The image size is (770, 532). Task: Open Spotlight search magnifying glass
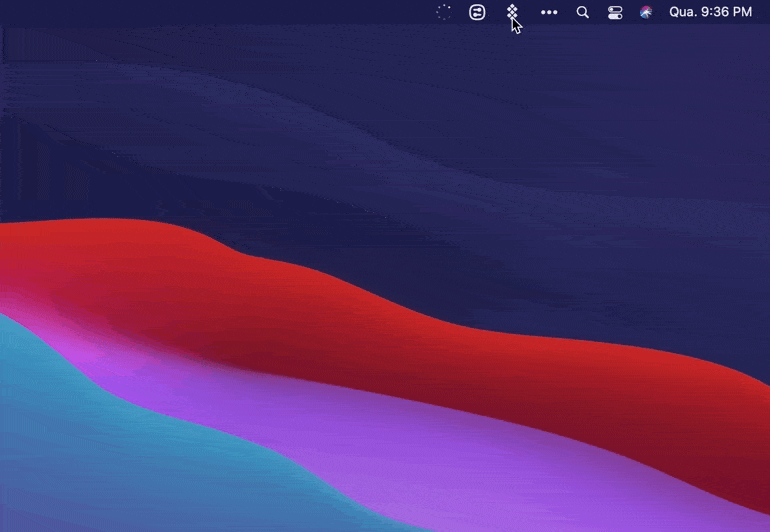click(x=582, y=12)
